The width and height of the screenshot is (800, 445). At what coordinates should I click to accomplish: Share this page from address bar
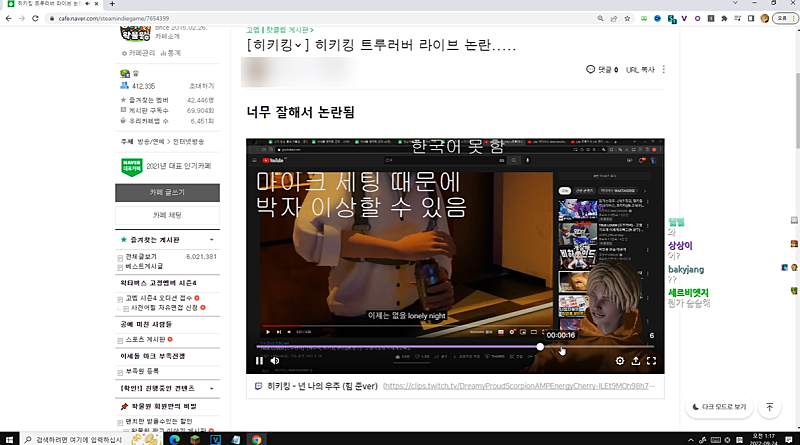click(614, 18)
